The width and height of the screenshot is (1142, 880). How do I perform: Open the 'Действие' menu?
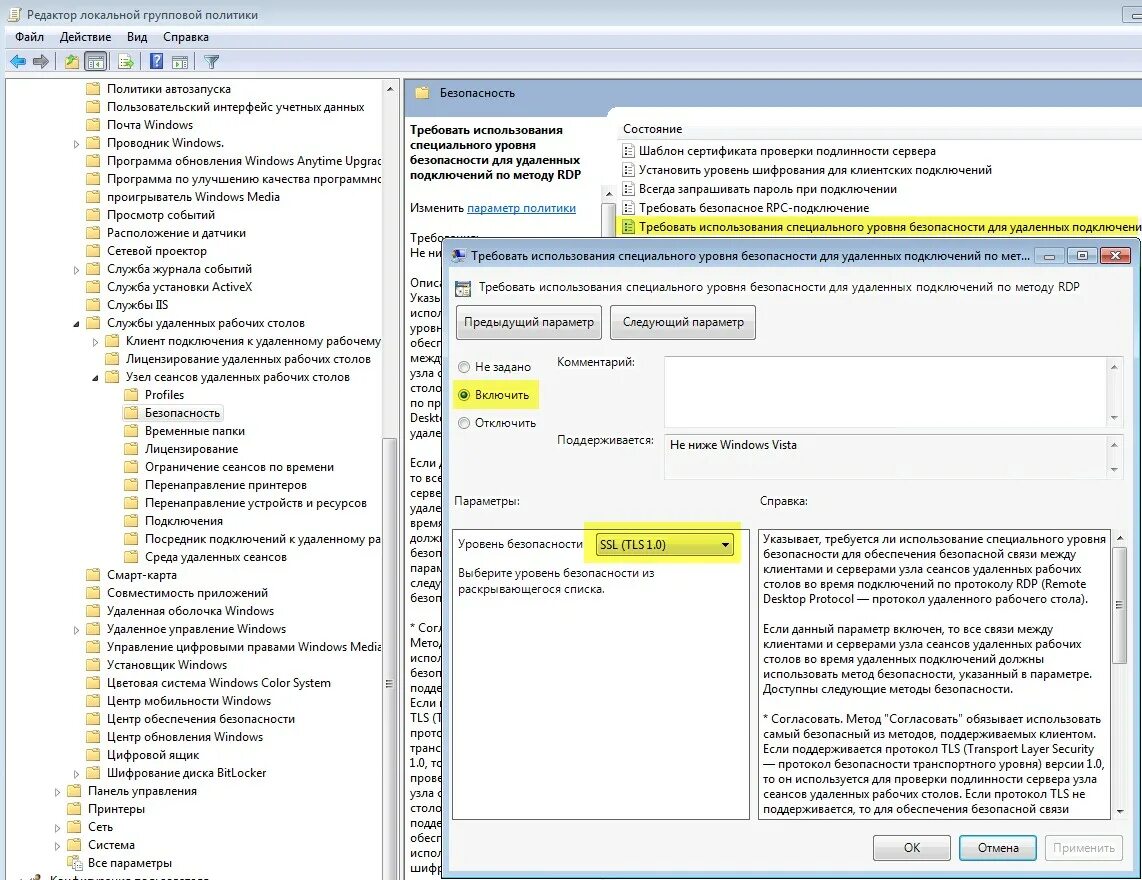[85, 36]
